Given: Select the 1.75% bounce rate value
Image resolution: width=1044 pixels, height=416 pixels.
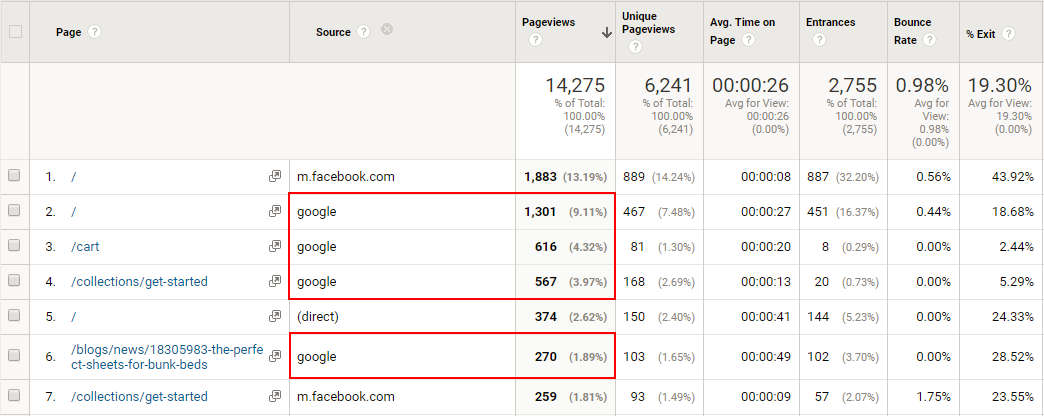Looking at the screenshot, I should (933, 397).
